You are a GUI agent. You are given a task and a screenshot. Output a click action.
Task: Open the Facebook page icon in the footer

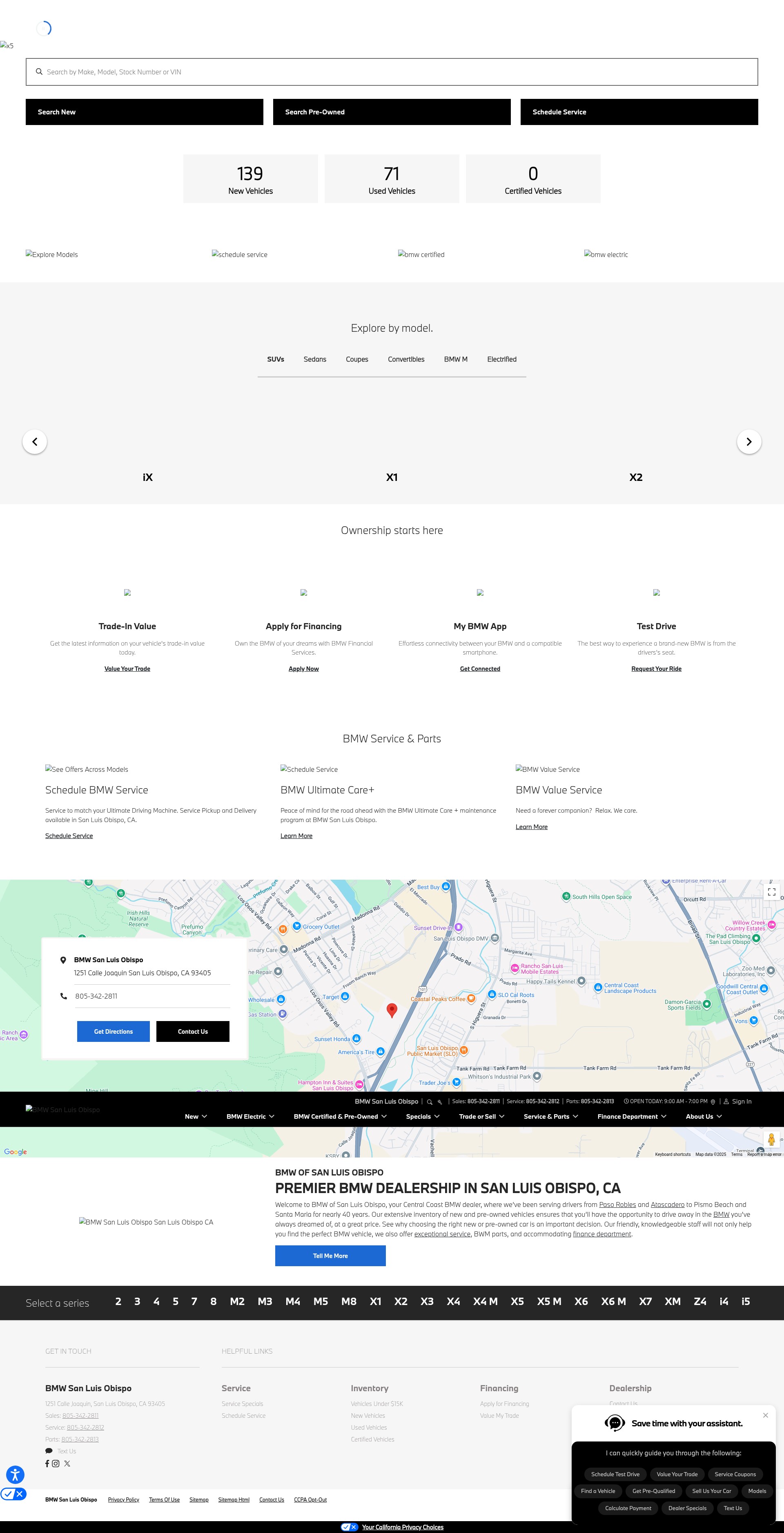47,1464
